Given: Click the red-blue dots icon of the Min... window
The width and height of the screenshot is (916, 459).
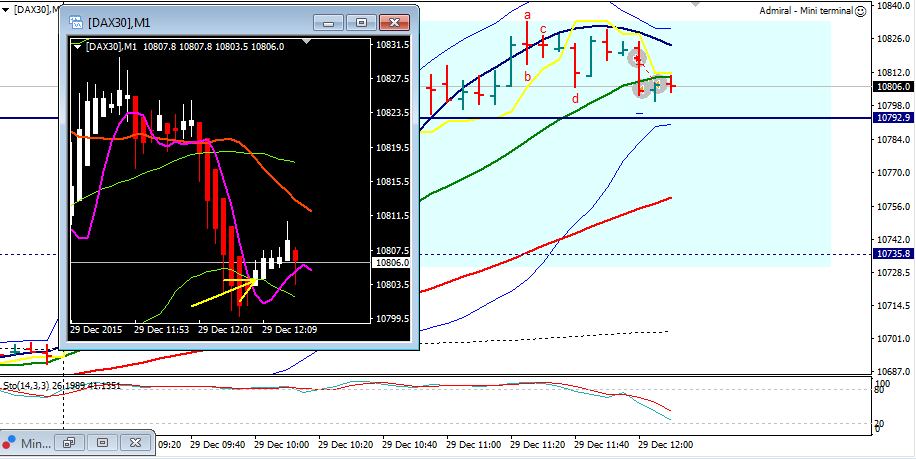Looking at the screenshot, I should 10,443.
